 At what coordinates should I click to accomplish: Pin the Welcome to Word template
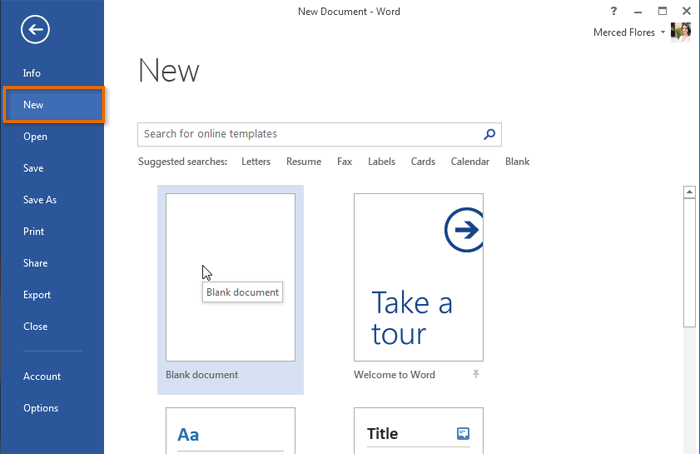point(476,375)
